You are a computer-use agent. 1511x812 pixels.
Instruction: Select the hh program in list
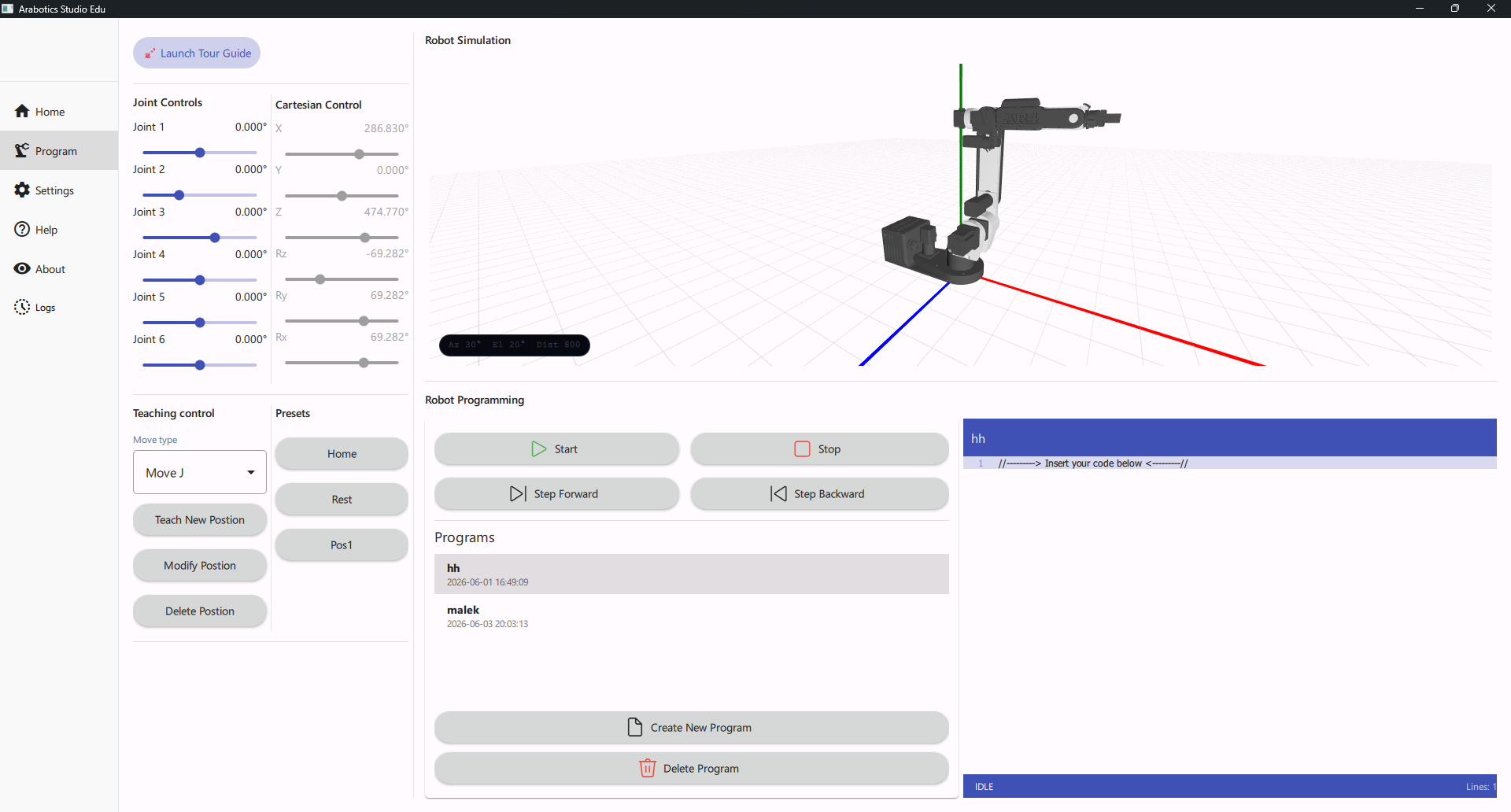[691, 574]
